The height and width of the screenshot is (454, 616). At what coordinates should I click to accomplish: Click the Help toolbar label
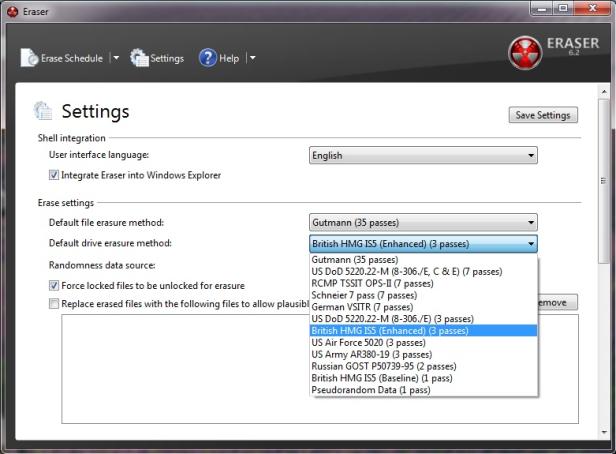point(229,58)
